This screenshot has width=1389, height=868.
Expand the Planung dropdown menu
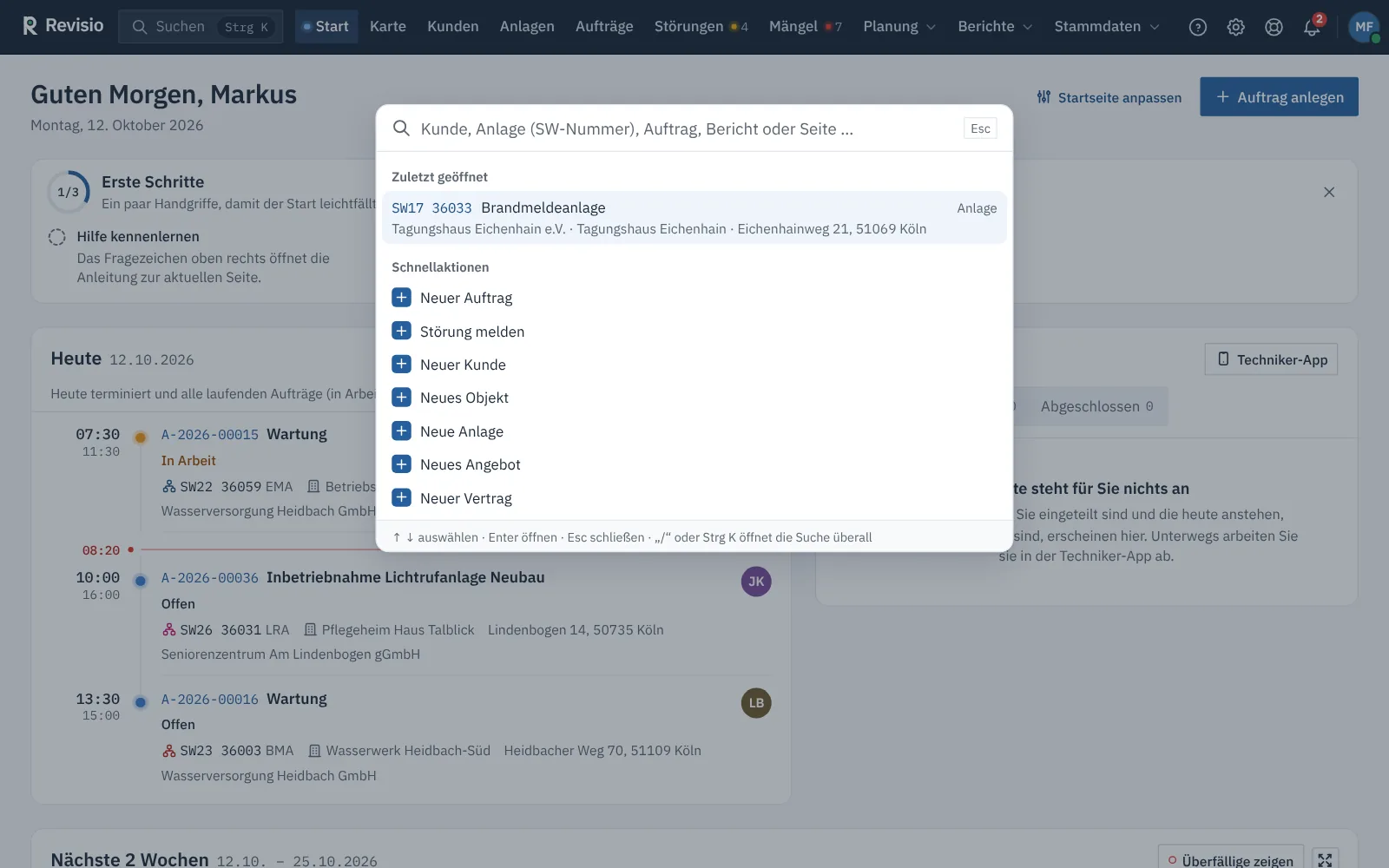(x=899, y=27)
